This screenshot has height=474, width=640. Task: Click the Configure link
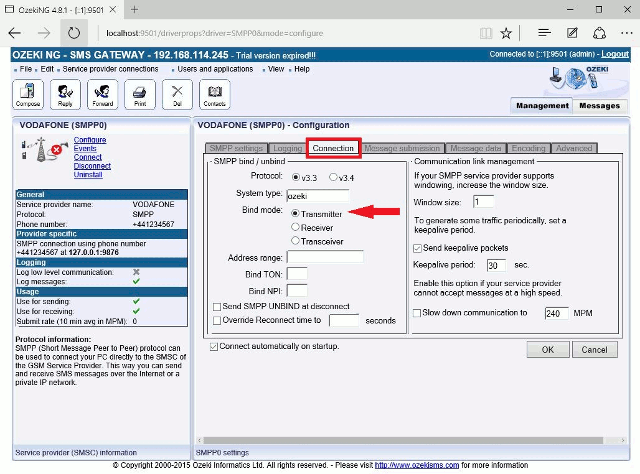pos(90,140)
